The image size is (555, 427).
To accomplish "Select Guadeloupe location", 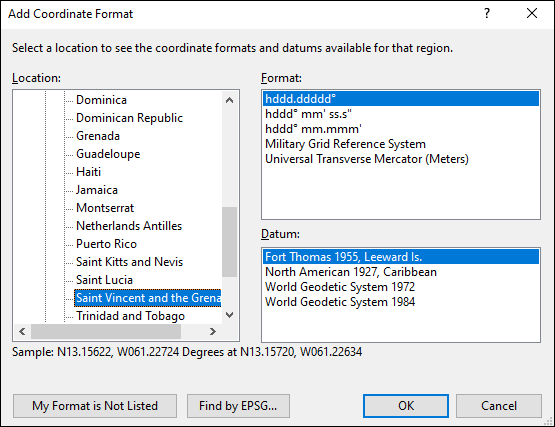I will click(108, 154).
